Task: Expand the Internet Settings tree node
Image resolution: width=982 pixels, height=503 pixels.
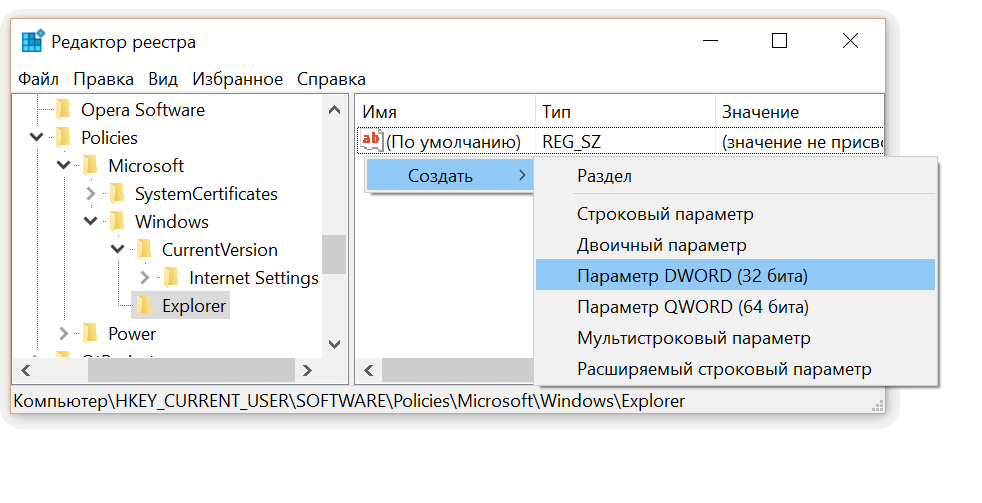Action: click(x=145, y=277)
